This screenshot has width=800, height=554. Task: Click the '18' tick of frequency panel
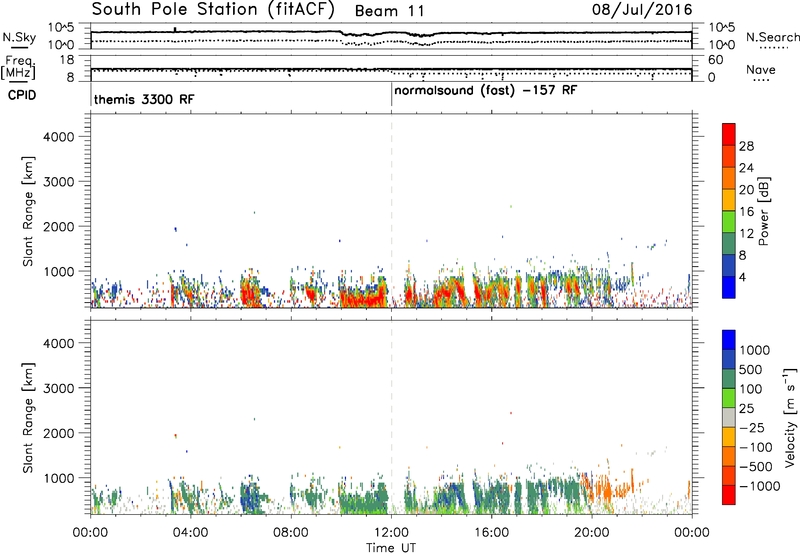point(67,60)
